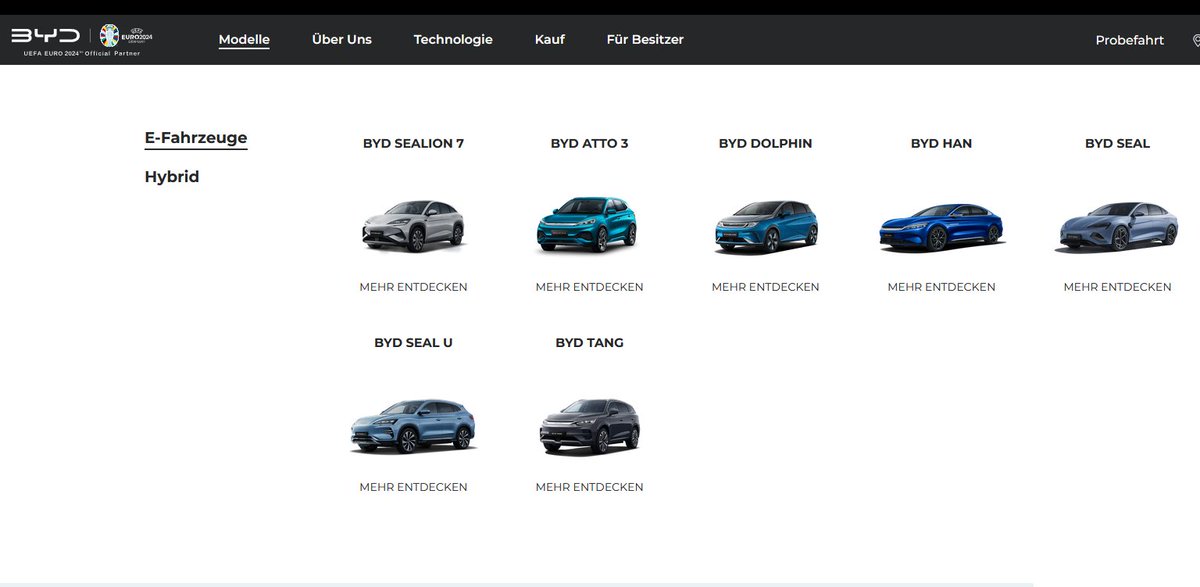
Task: Click Mehr Entdecken under BYD SEAL U
Action: 413,487
